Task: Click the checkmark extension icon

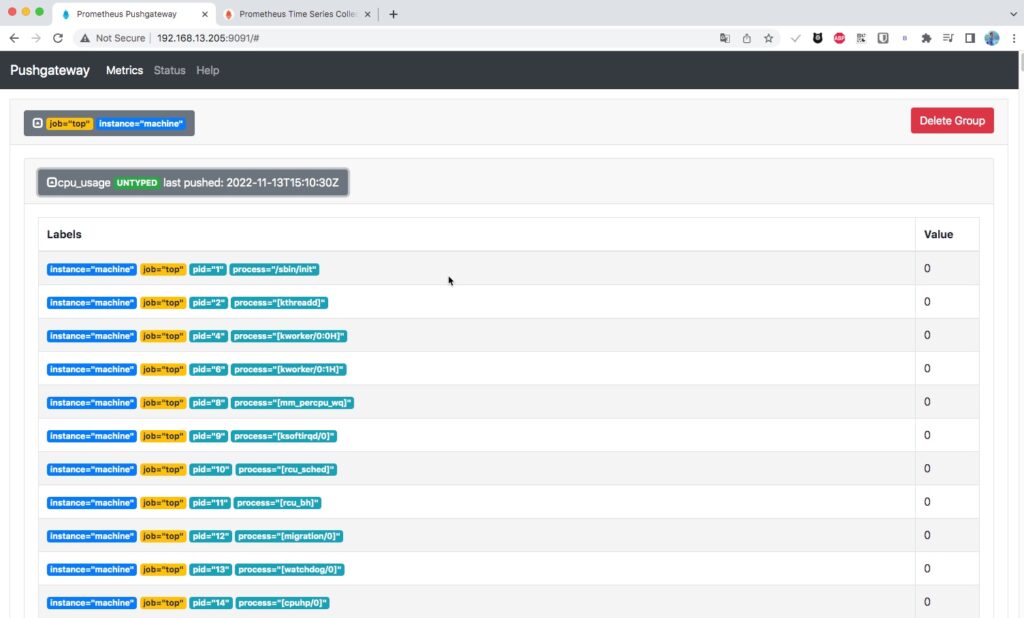Action: [795, 38]
